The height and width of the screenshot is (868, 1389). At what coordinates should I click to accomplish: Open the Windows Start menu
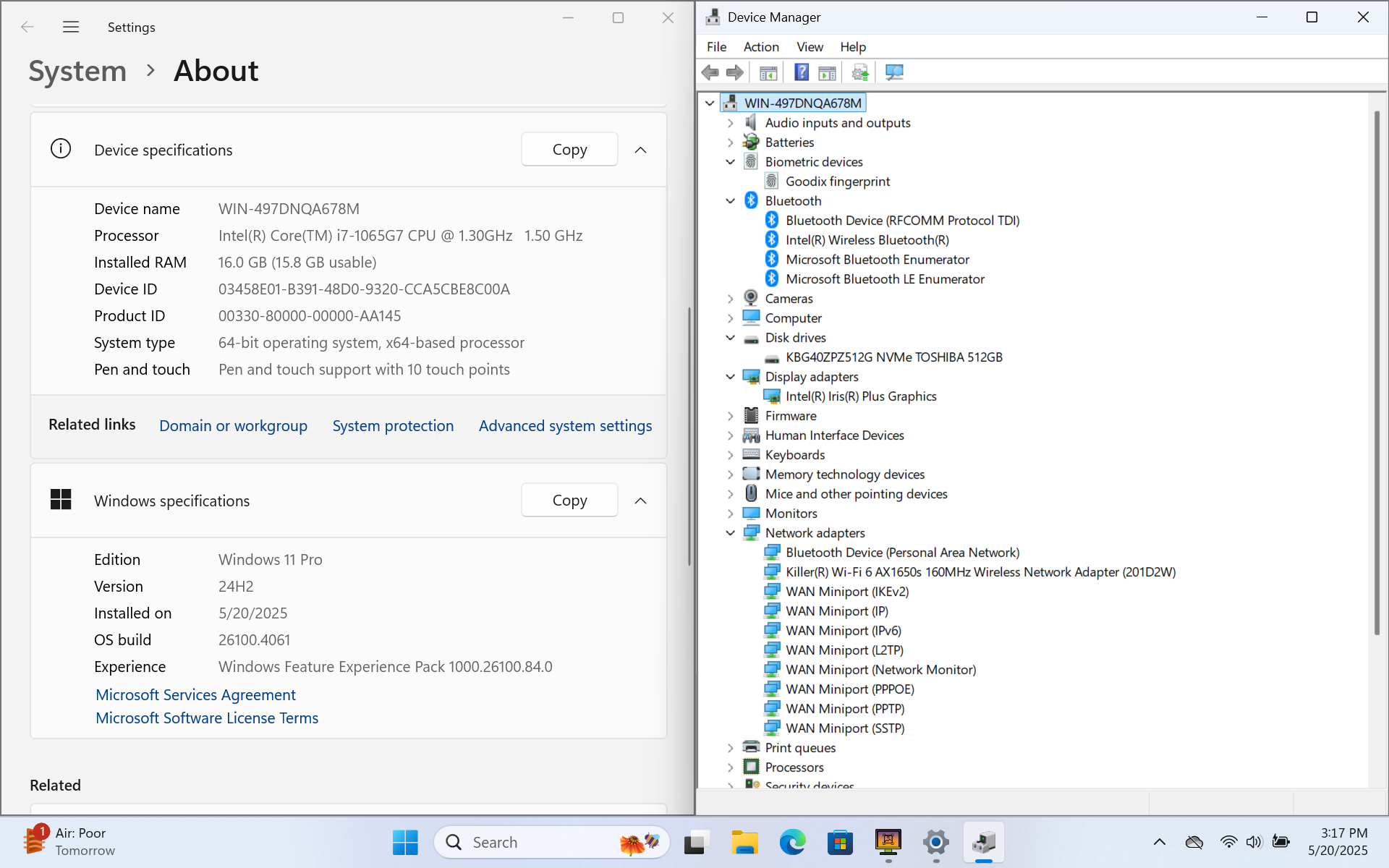(405, 842)
